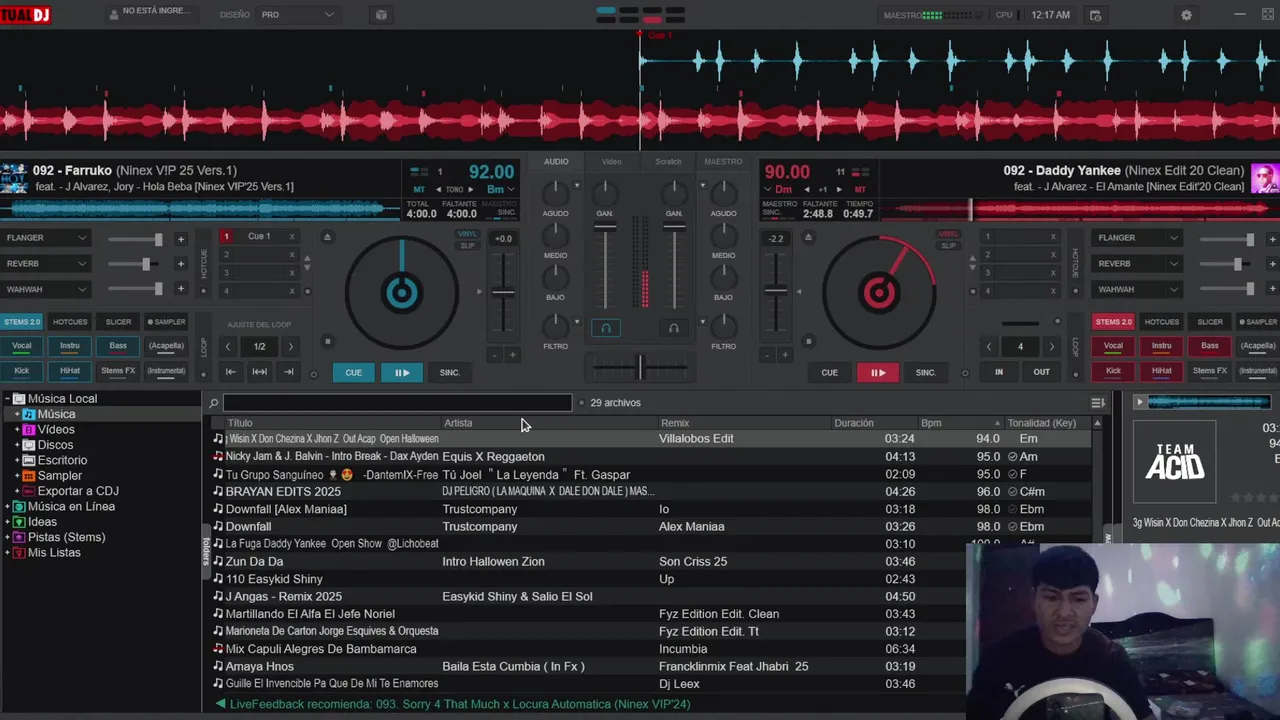Set loop IN point on right deck
Image resolution: width=1280 pixels, height=720 pixels.
(x=998, y=372)
